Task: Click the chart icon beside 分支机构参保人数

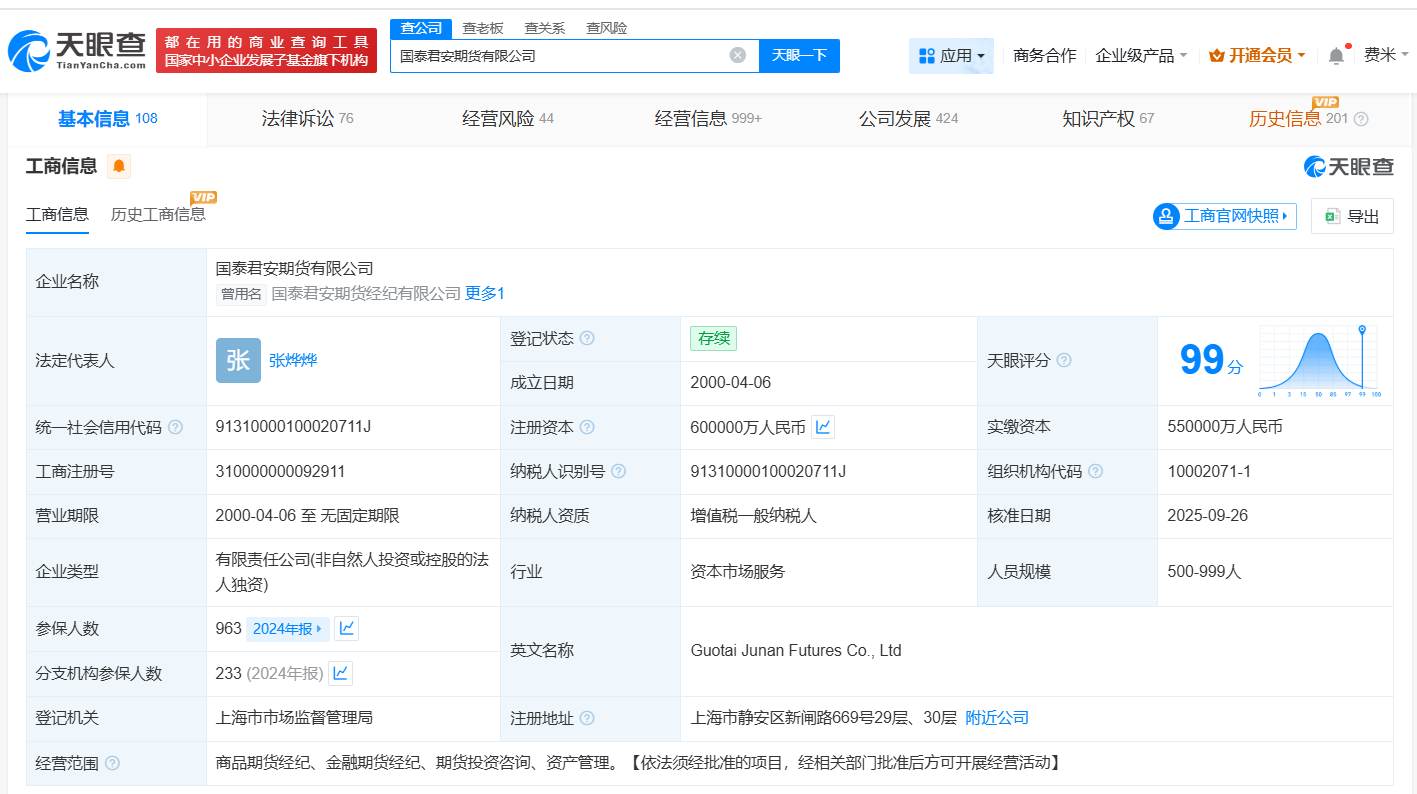Action: coord(340,672)
